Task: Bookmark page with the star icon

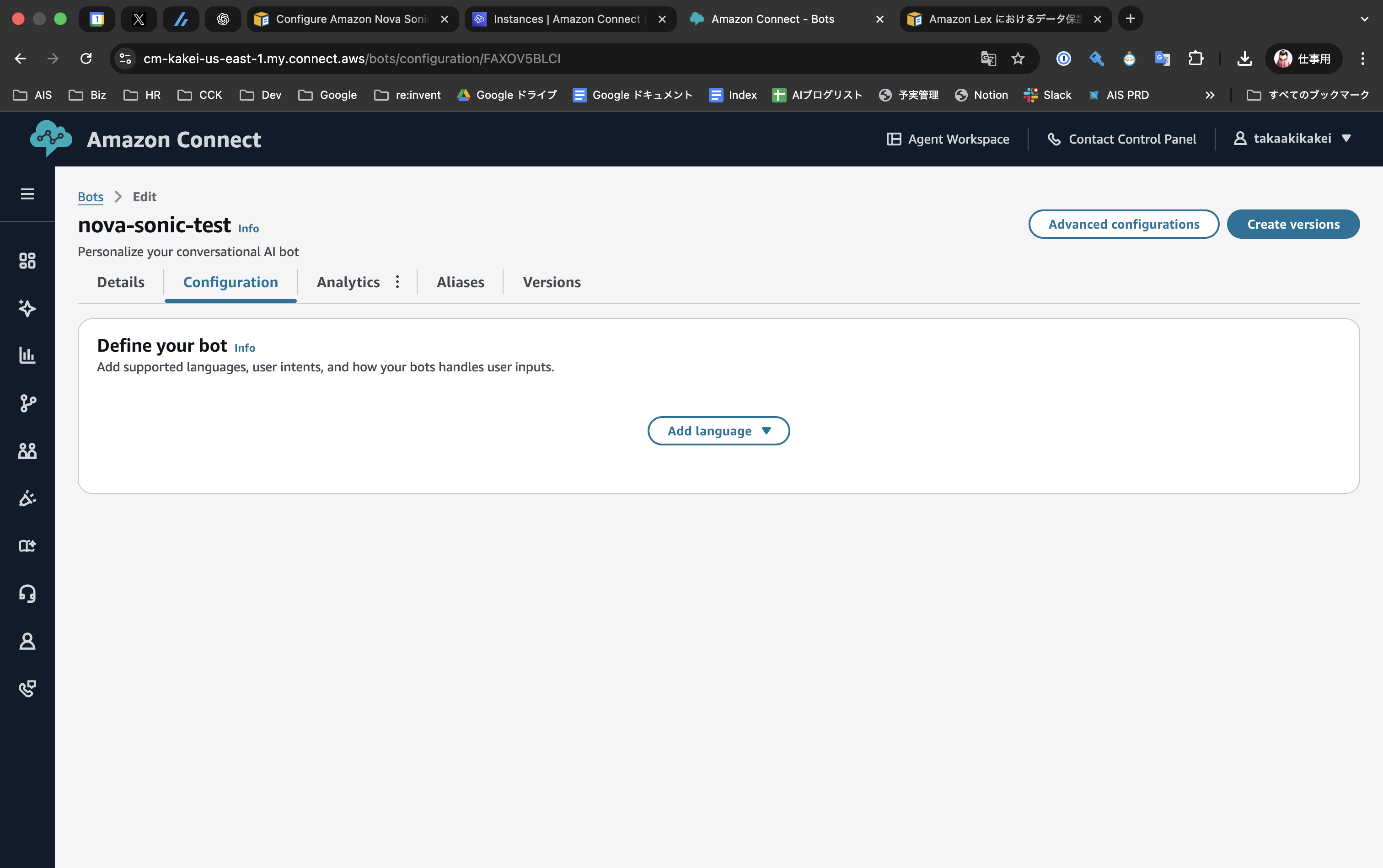Action: (x=1017, y=59)
